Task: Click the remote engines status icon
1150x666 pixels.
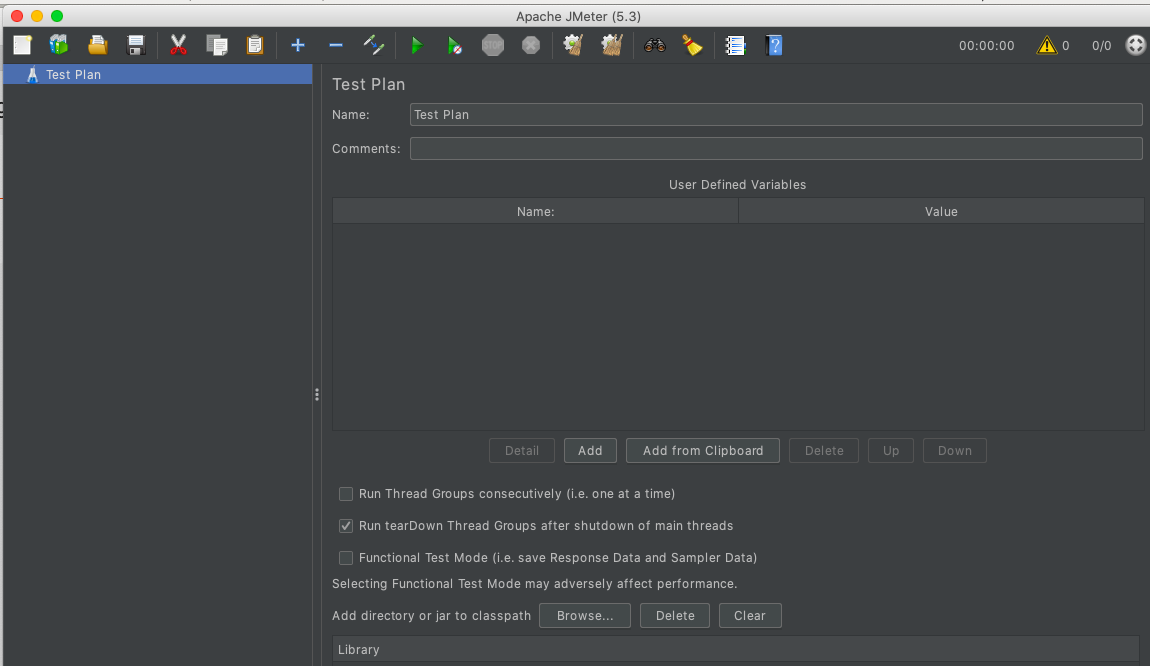Action: click(x=1135, y=45)
